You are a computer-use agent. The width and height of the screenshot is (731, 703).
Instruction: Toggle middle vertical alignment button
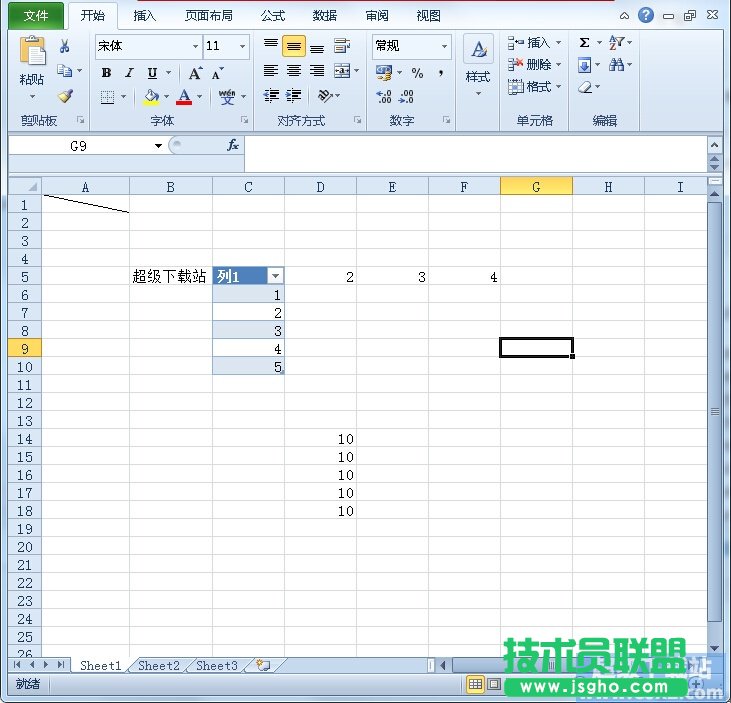[x=293, y=46]
